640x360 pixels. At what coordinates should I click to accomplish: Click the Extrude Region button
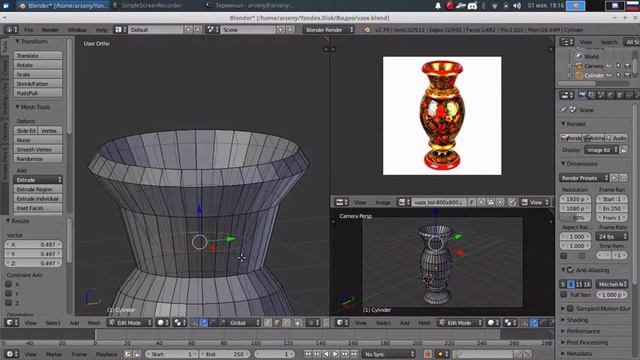click(x=38, y=189)
